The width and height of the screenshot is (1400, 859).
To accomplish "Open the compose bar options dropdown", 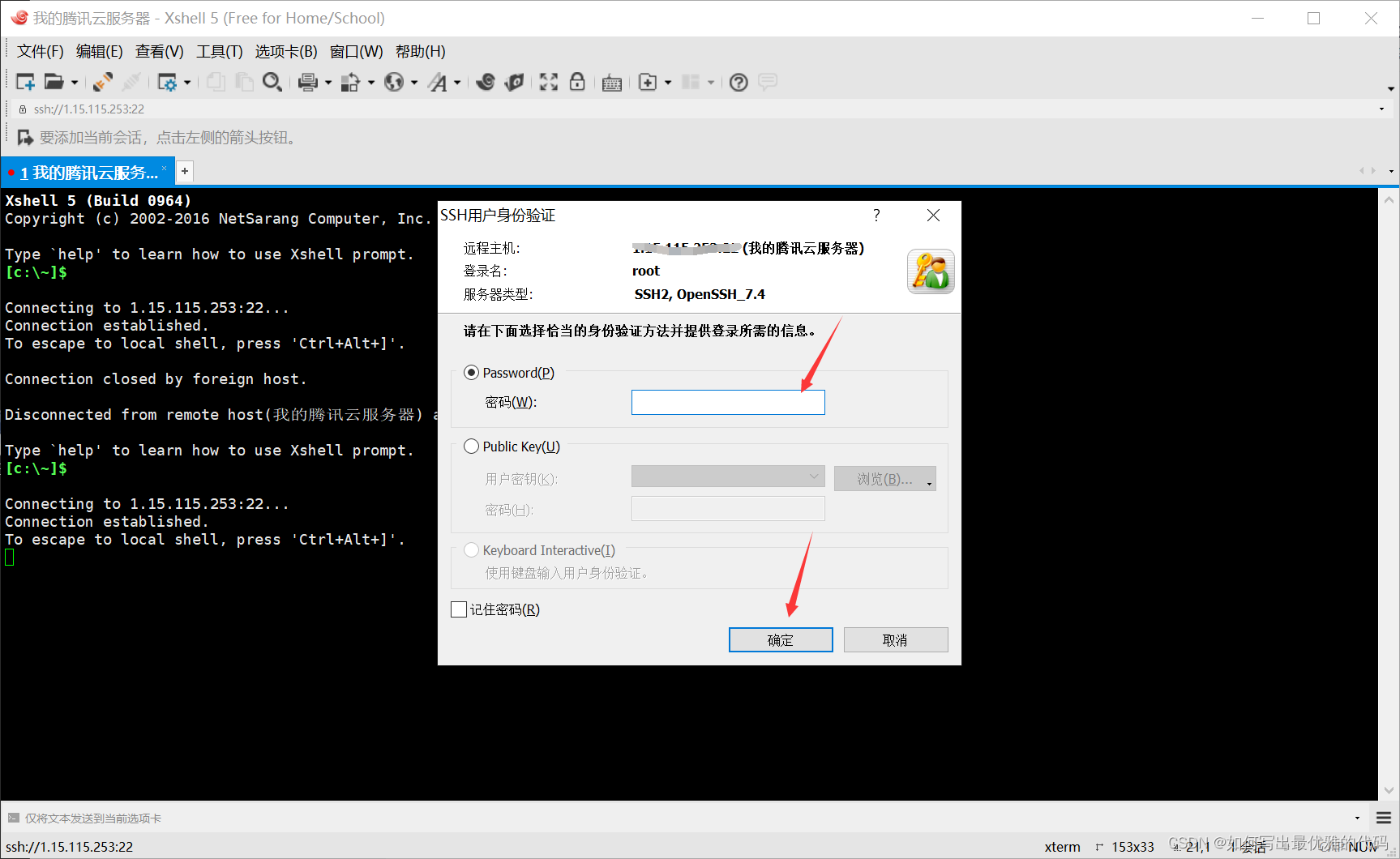I will click(x=1357, y=818).
